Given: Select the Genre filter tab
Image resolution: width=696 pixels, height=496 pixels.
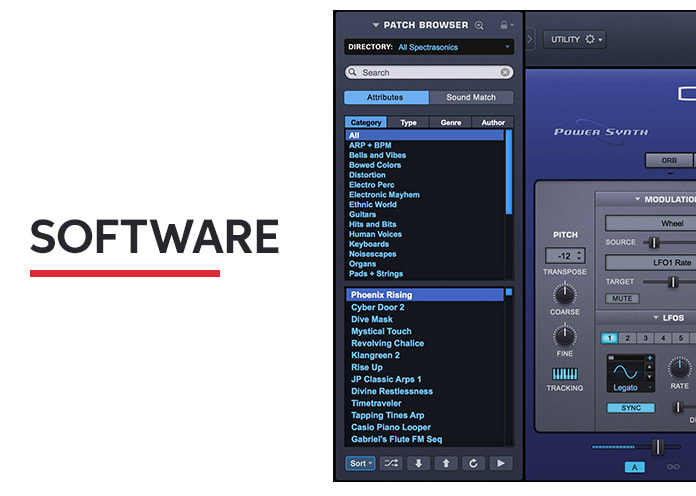Looking at the screenshot, I should (x=451, y=122).
